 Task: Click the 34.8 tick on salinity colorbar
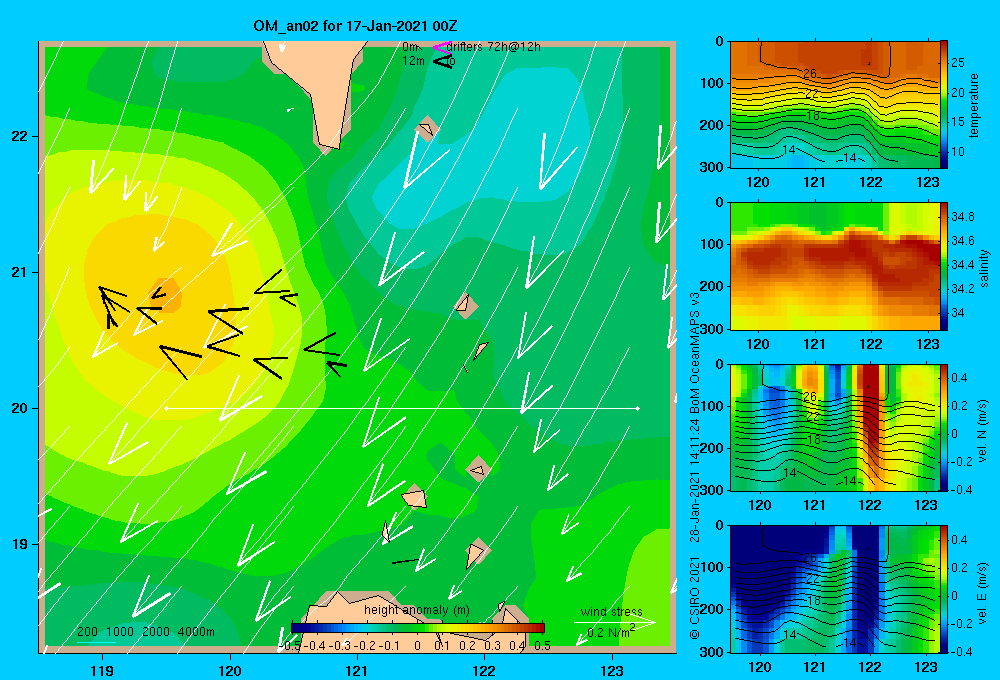click(x=962, y=217)
